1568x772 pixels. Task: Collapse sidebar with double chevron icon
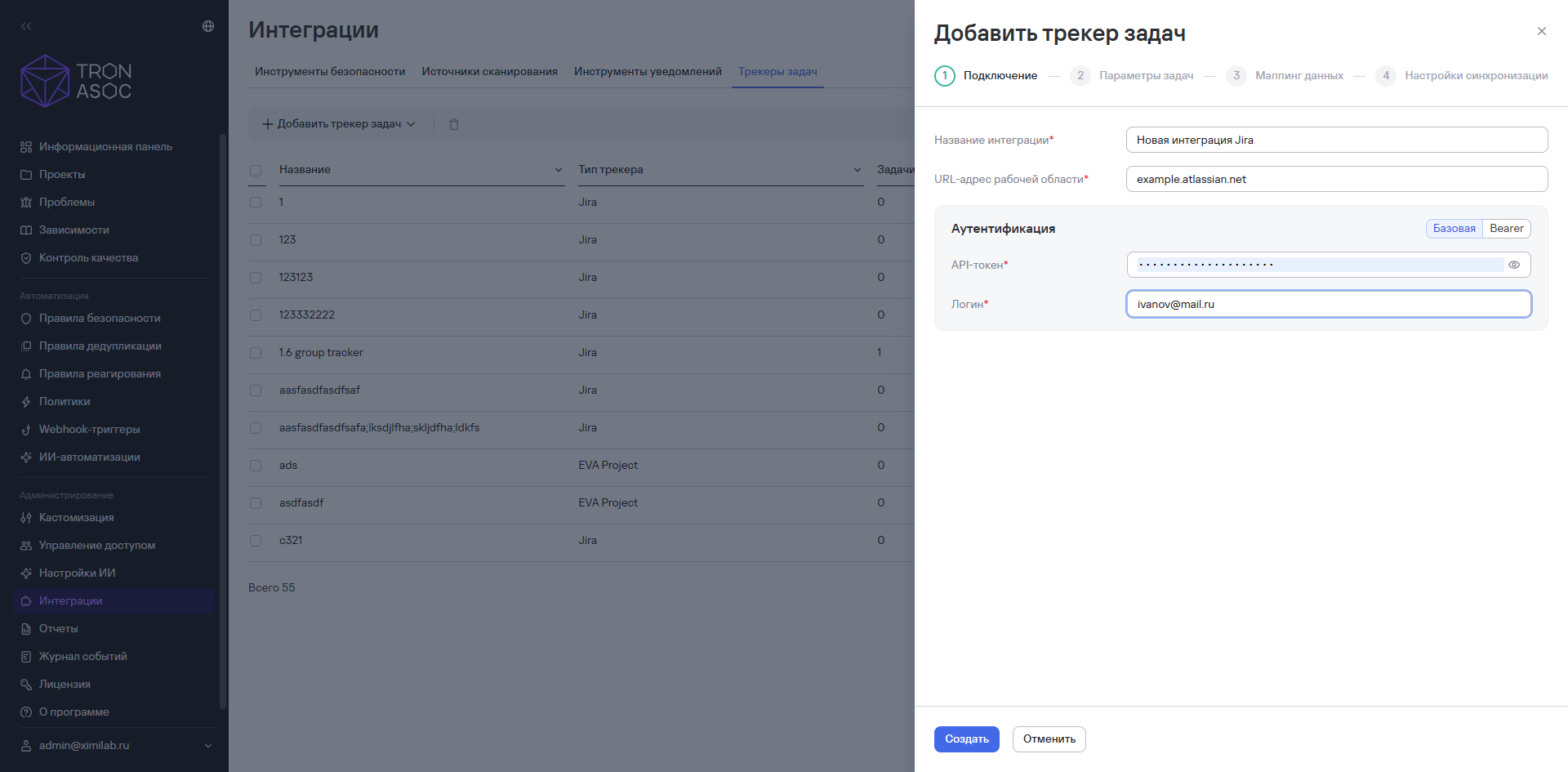(x=26, y=26)
